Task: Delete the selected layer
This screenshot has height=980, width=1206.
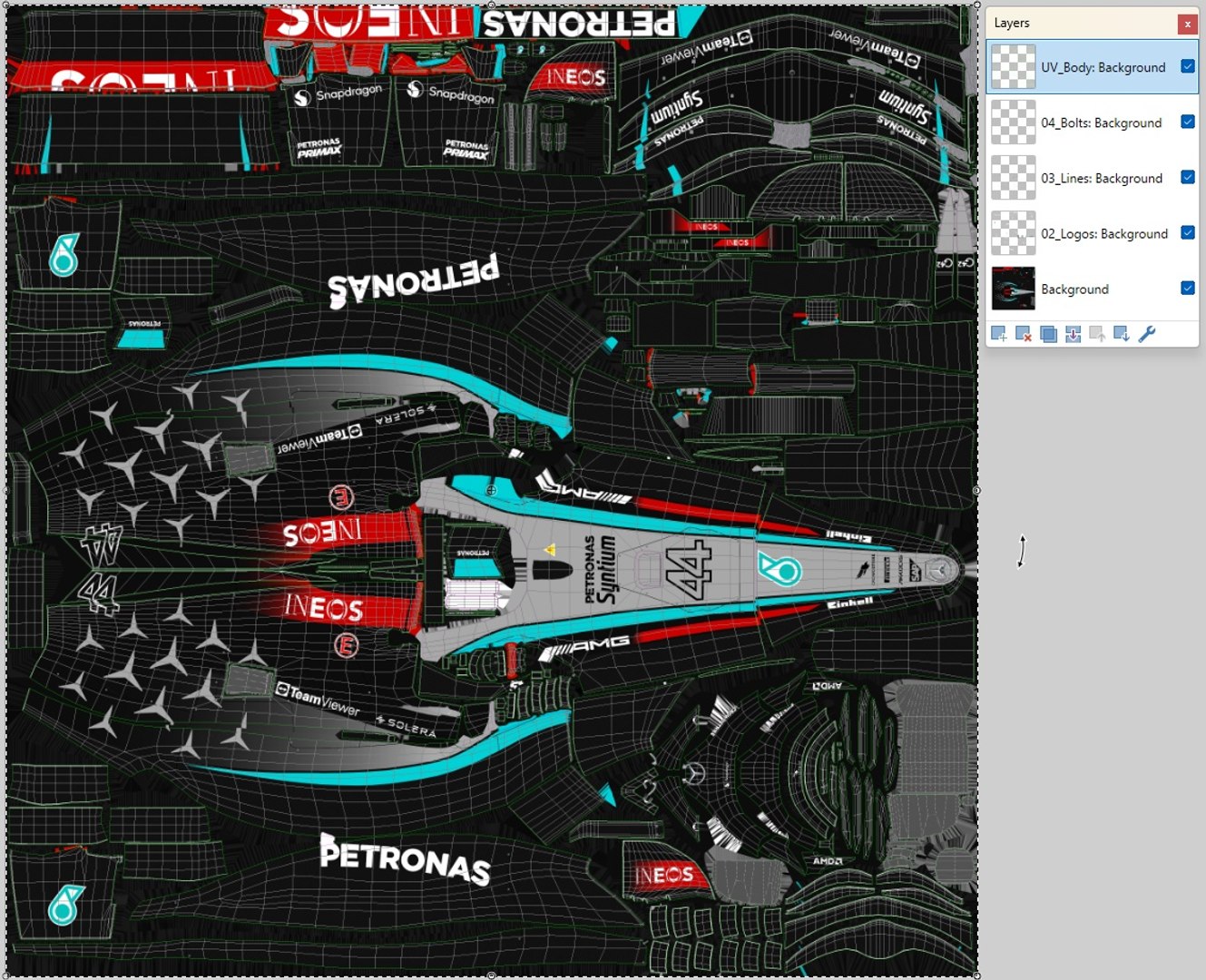Action: [x=1024, y=334]
